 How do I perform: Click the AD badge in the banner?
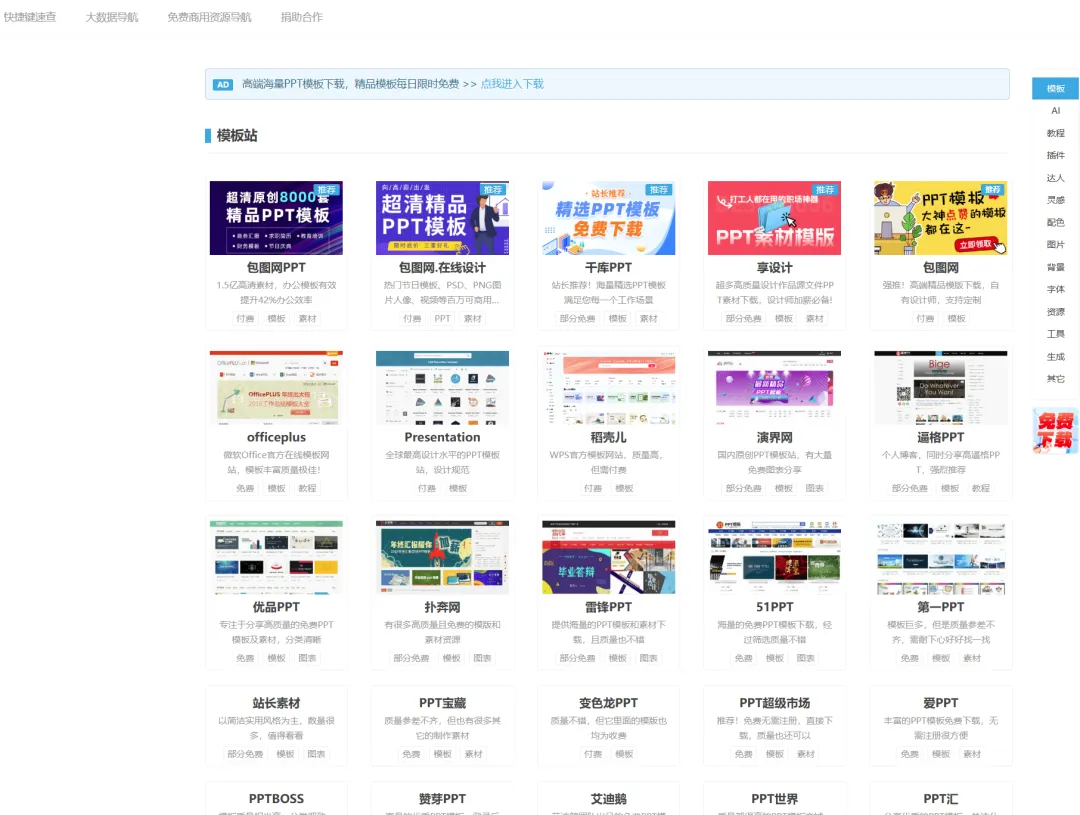coord(222,85)
